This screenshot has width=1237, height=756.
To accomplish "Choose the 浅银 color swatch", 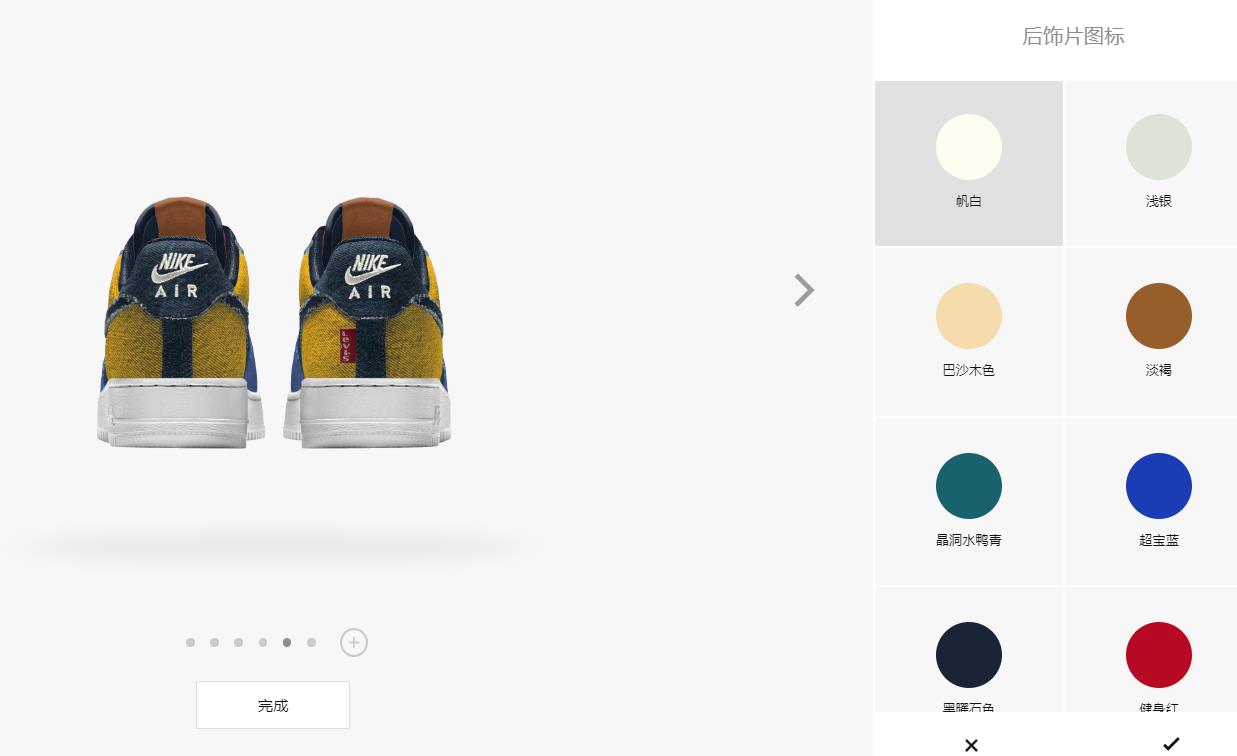I will (x=1159, y=147).
